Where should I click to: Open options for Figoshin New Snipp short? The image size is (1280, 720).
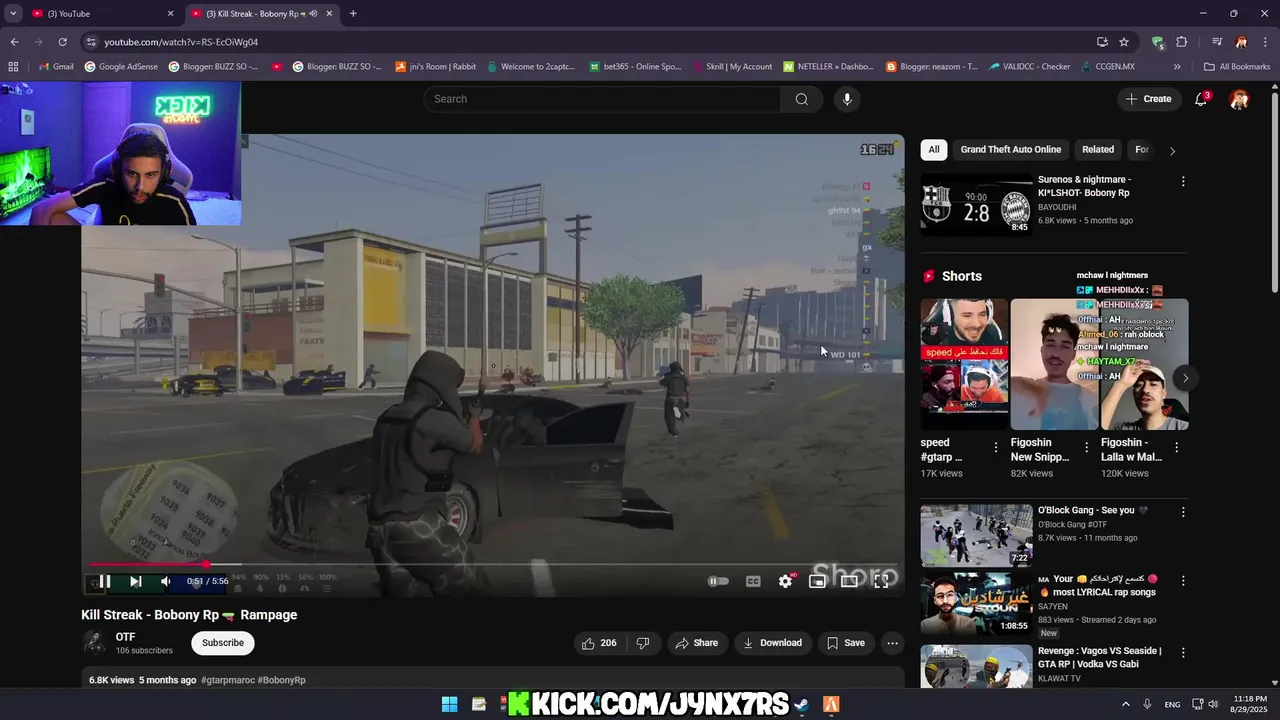(x=1086, y=448)
